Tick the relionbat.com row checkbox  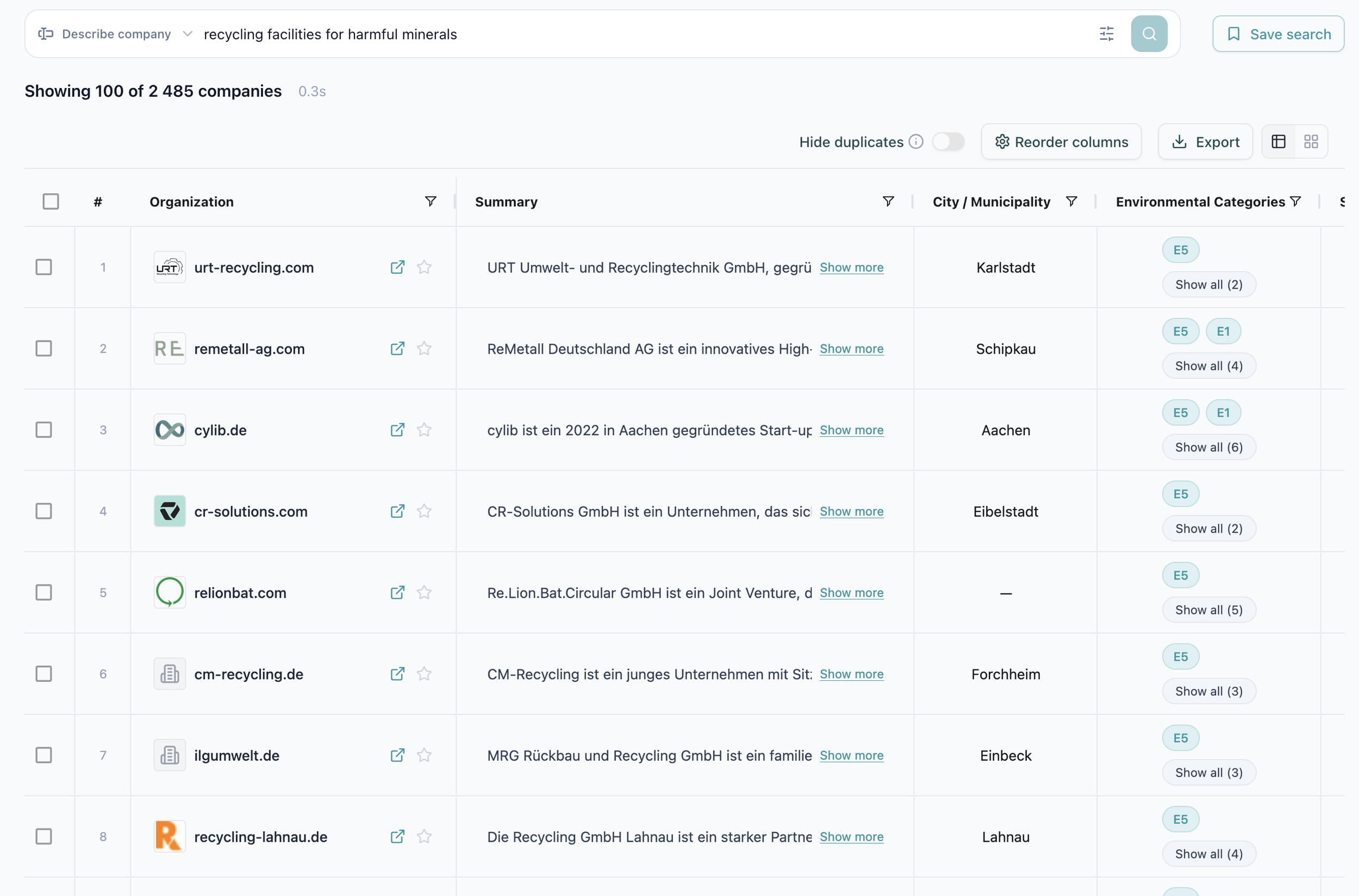click(x=44, y=593)
